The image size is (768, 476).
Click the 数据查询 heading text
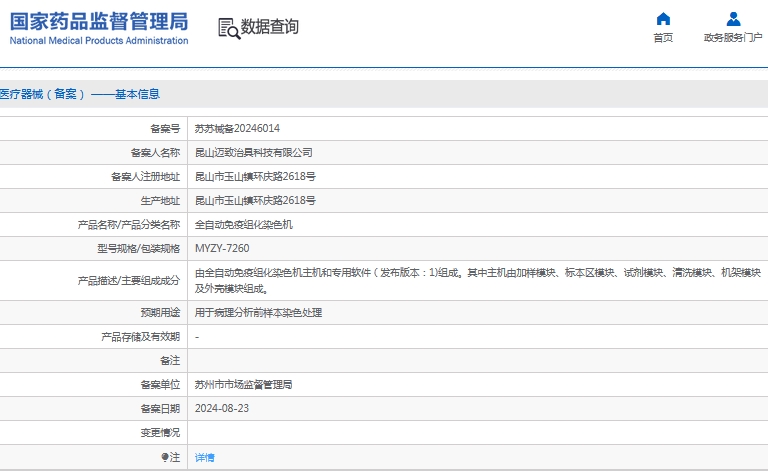point(269,27)
